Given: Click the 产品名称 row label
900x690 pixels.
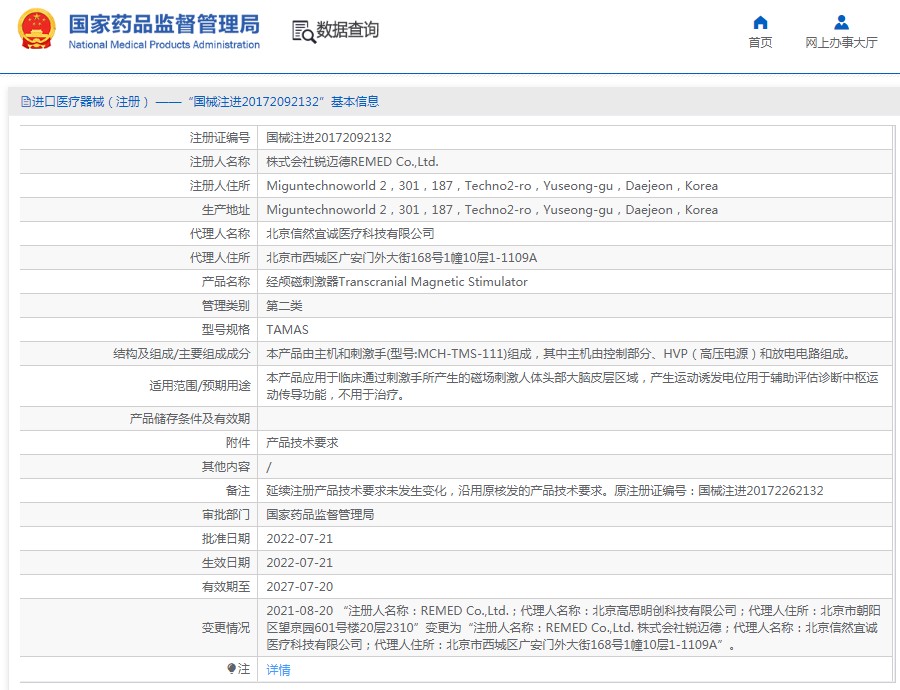Looking at the screenshot, I should point(226,282).
